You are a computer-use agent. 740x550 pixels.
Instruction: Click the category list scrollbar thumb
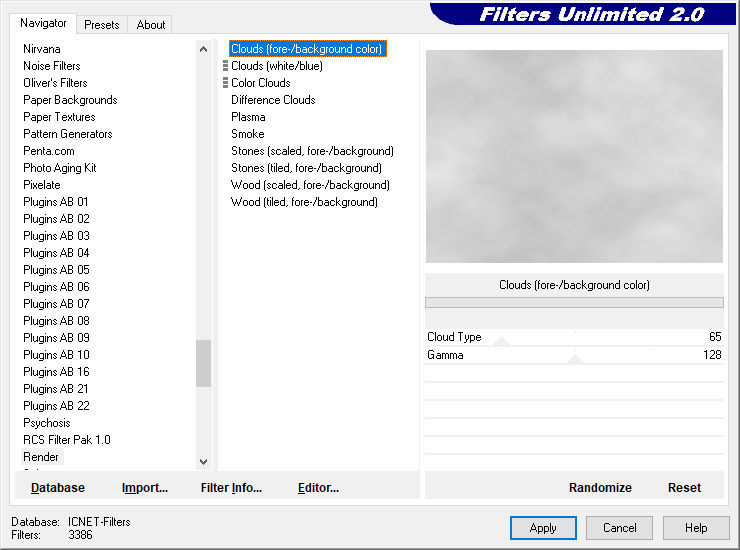coord(203,364)
